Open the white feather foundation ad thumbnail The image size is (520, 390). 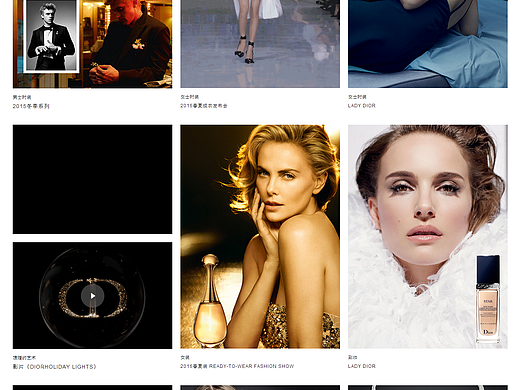428,237
